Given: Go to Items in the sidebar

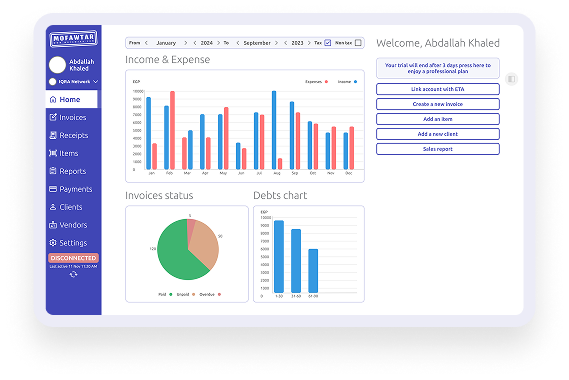Looking at the screenshot, I should click(x=64, y=153).
